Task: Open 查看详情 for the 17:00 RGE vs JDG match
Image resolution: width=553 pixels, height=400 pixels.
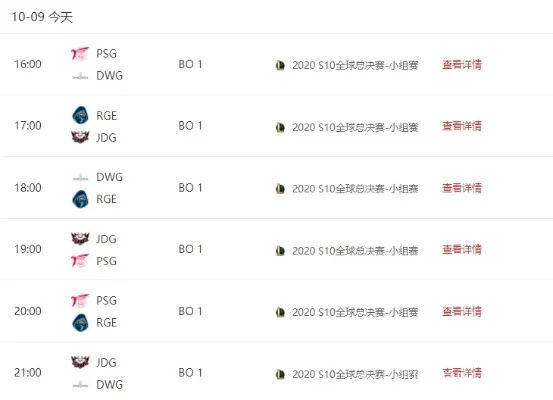Action: 462,126
